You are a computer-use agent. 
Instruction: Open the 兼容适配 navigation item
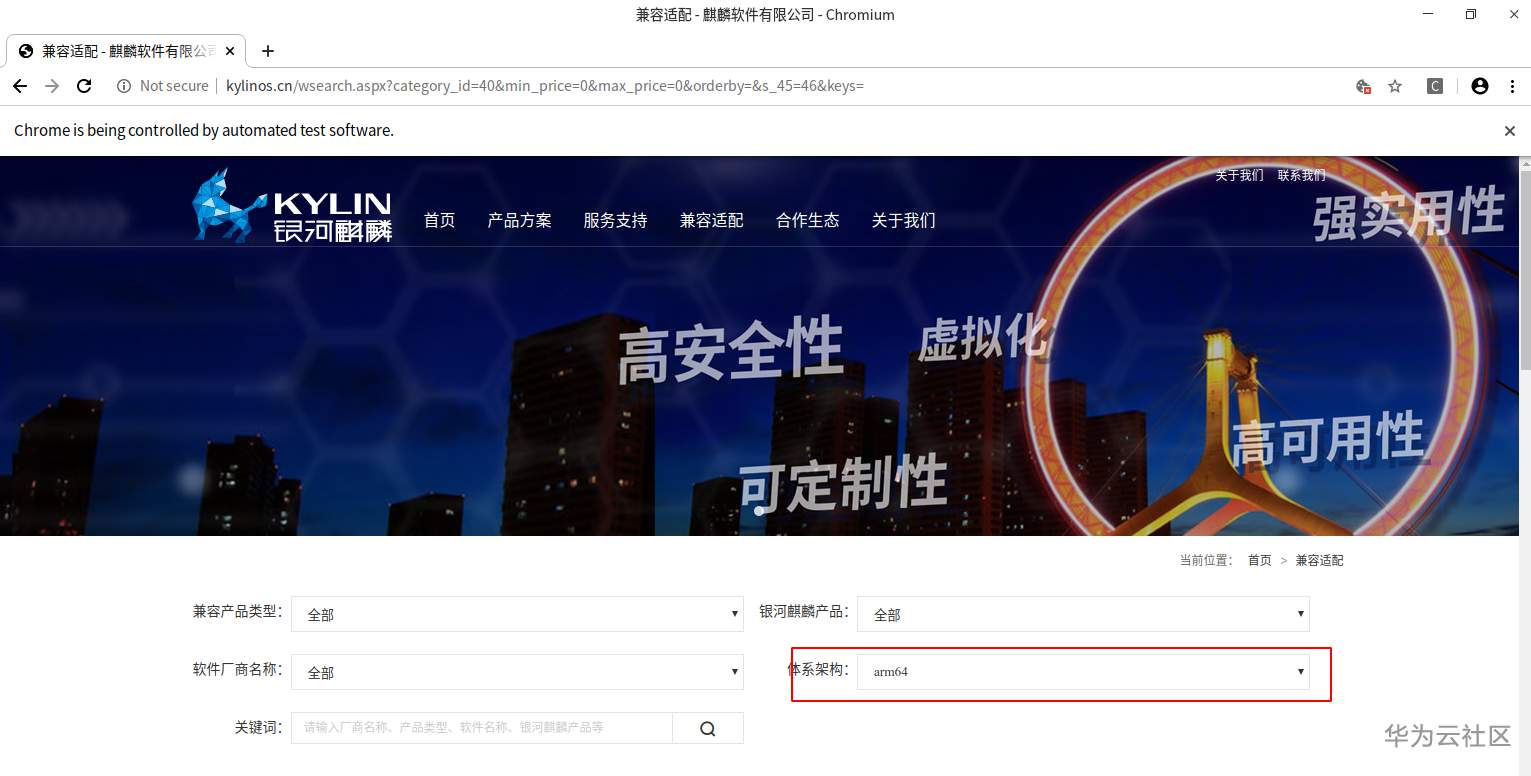coord(711,220)
